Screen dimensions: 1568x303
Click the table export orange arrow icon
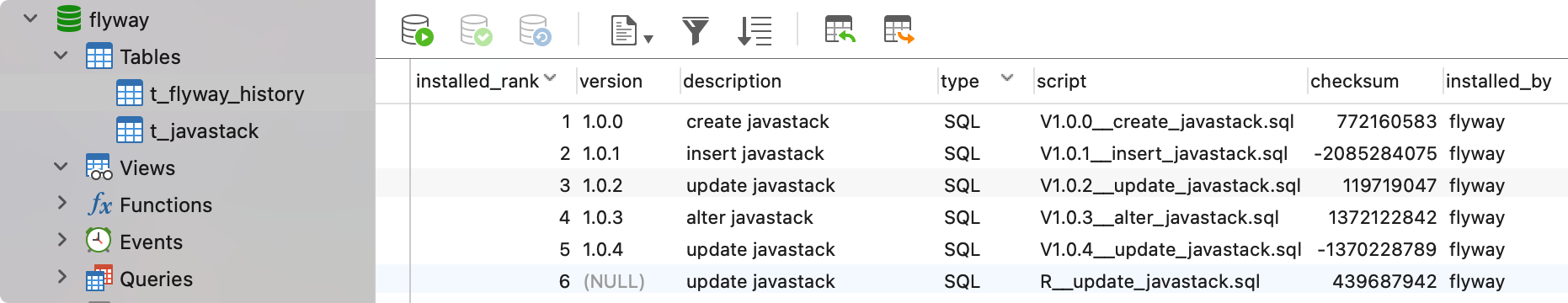899,30
